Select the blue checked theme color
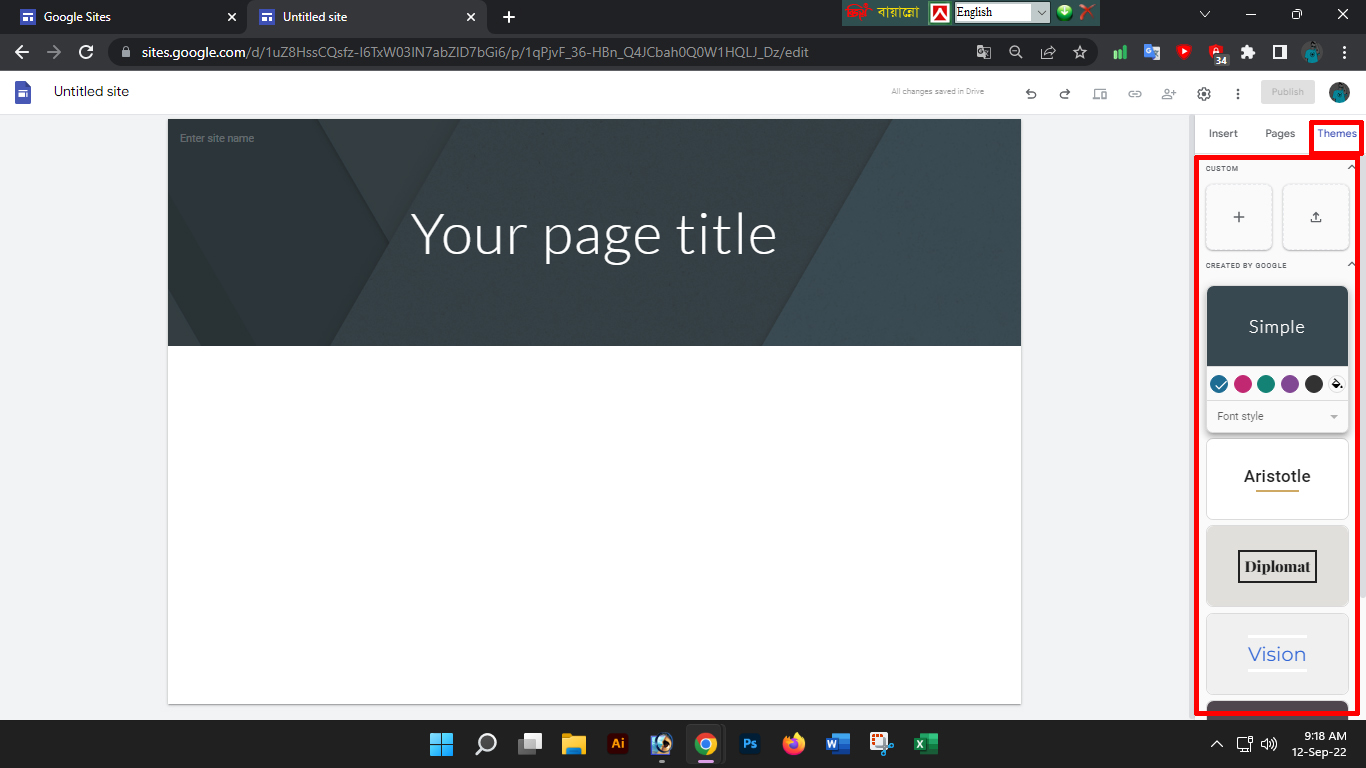This screenshot has height=768, width=1366. 1219,384
